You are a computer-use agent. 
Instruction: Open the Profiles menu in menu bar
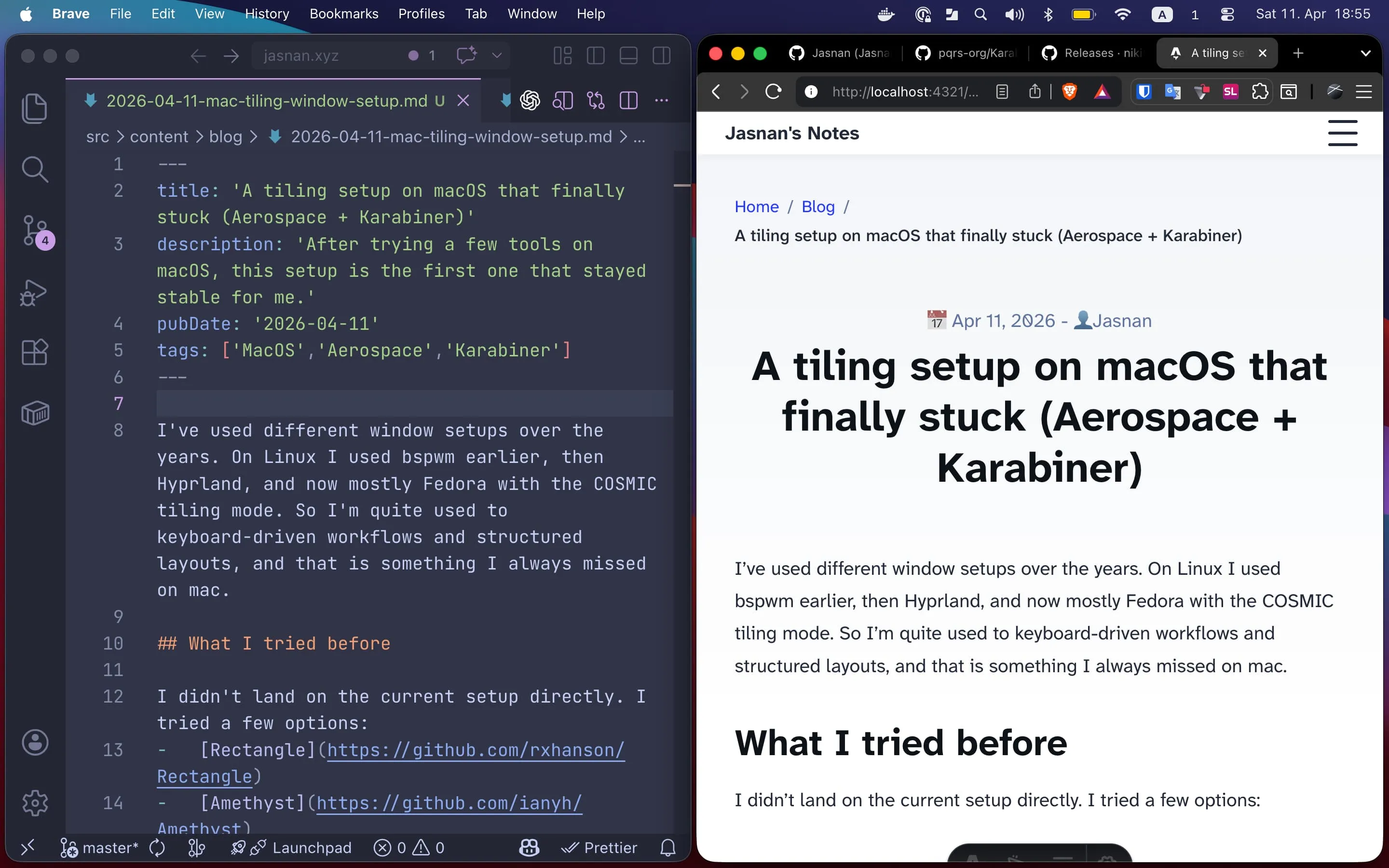coord(422,14)
